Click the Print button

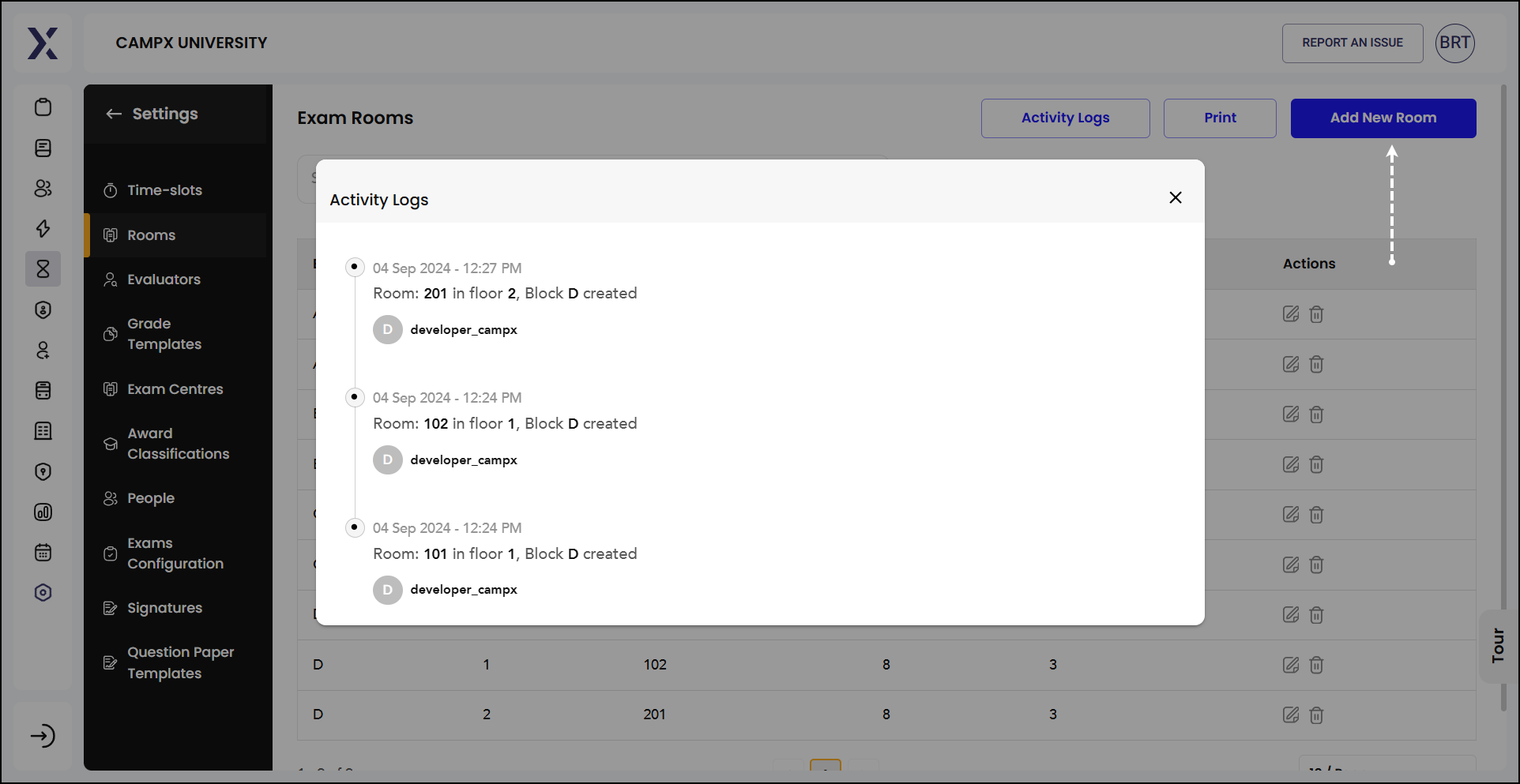pyautogui.click(x=1220, y=118)
